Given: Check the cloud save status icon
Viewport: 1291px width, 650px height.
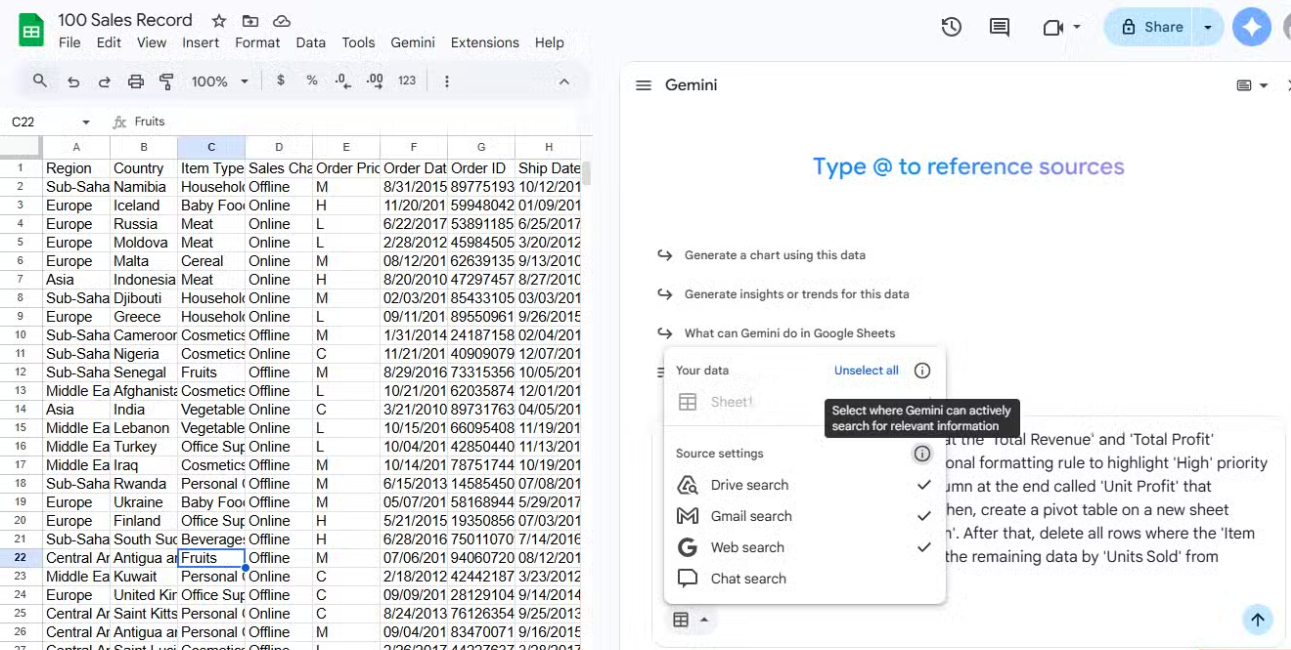Looking at the screenshot, I should pos(282,21).
